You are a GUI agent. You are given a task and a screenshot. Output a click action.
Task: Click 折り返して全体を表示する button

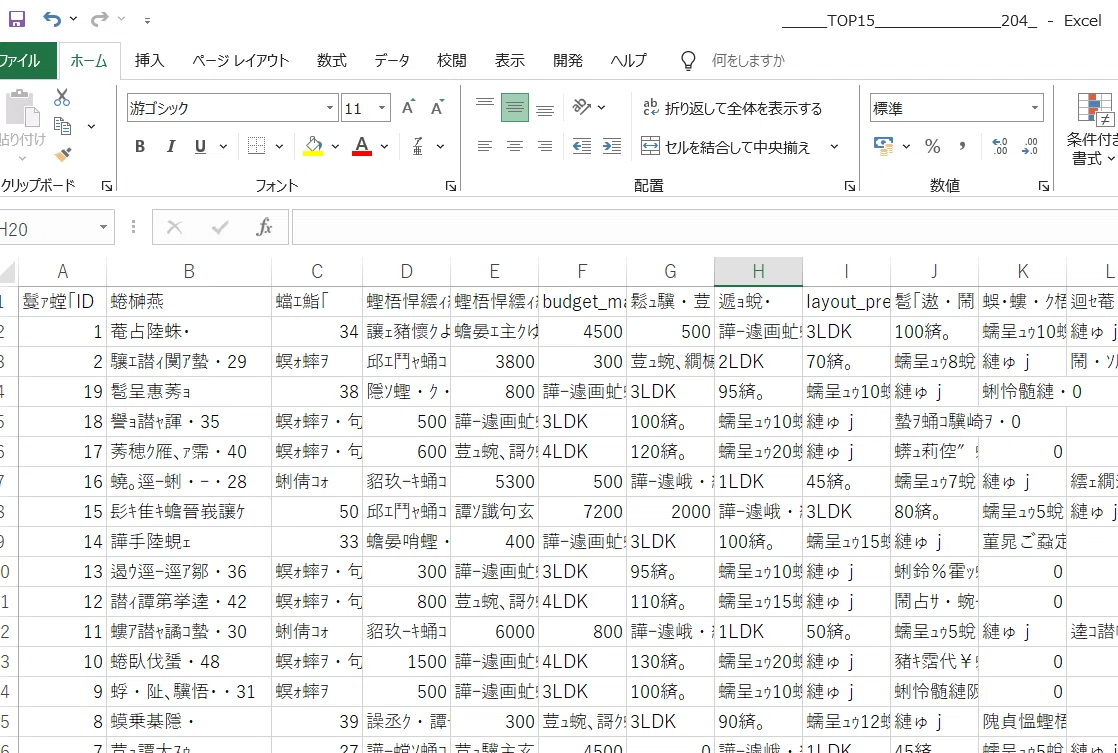[x=732, y=108]
